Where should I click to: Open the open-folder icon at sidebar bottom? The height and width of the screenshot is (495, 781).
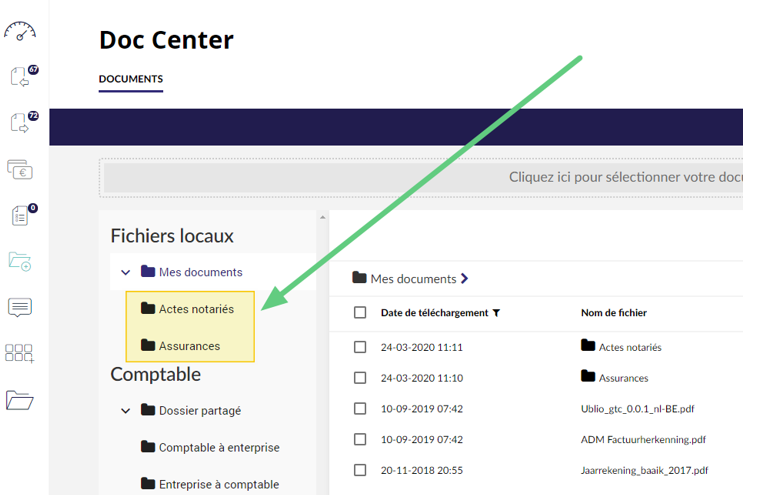[x=19, y=400]
